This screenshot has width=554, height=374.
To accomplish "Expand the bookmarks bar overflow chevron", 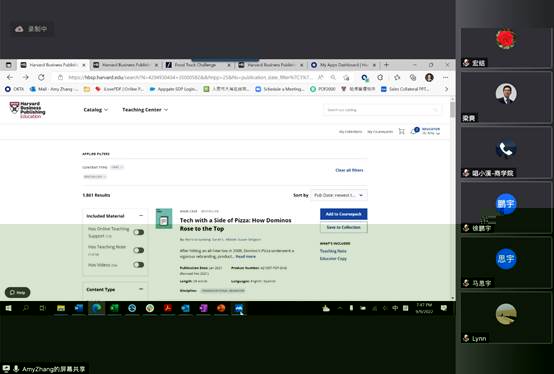I will point(446,89).
